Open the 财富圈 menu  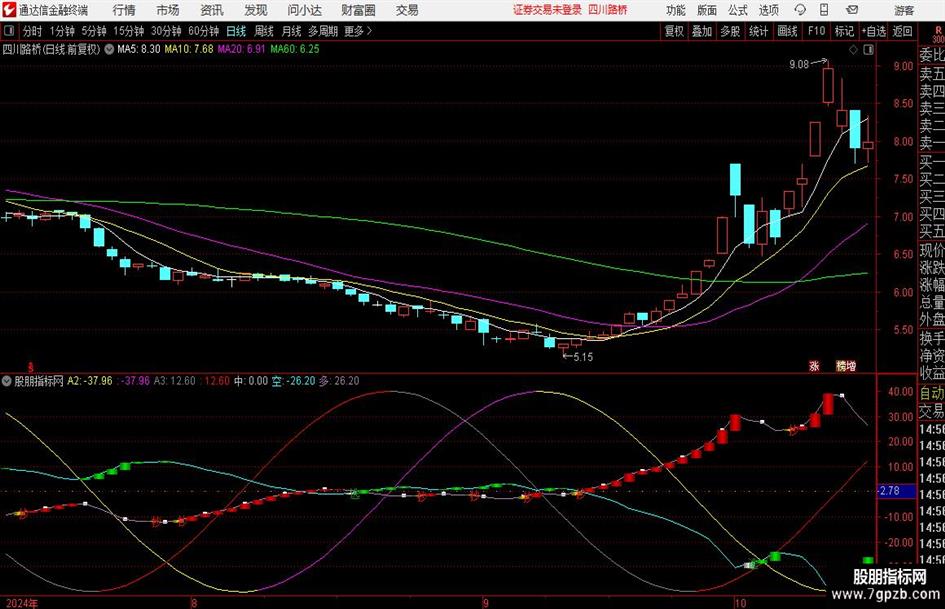click(x=358, y=10)
